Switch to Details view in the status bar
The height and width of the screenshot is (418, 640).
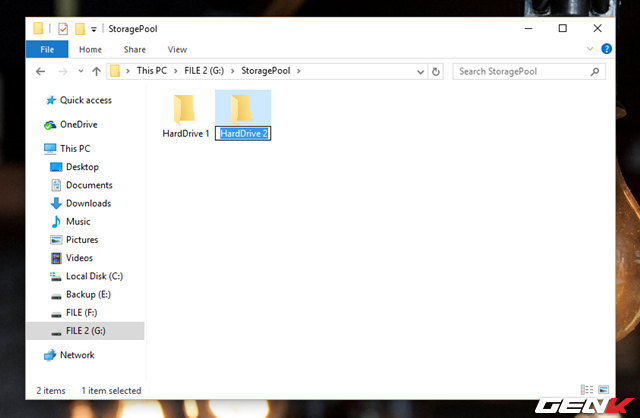pos(587,390)
